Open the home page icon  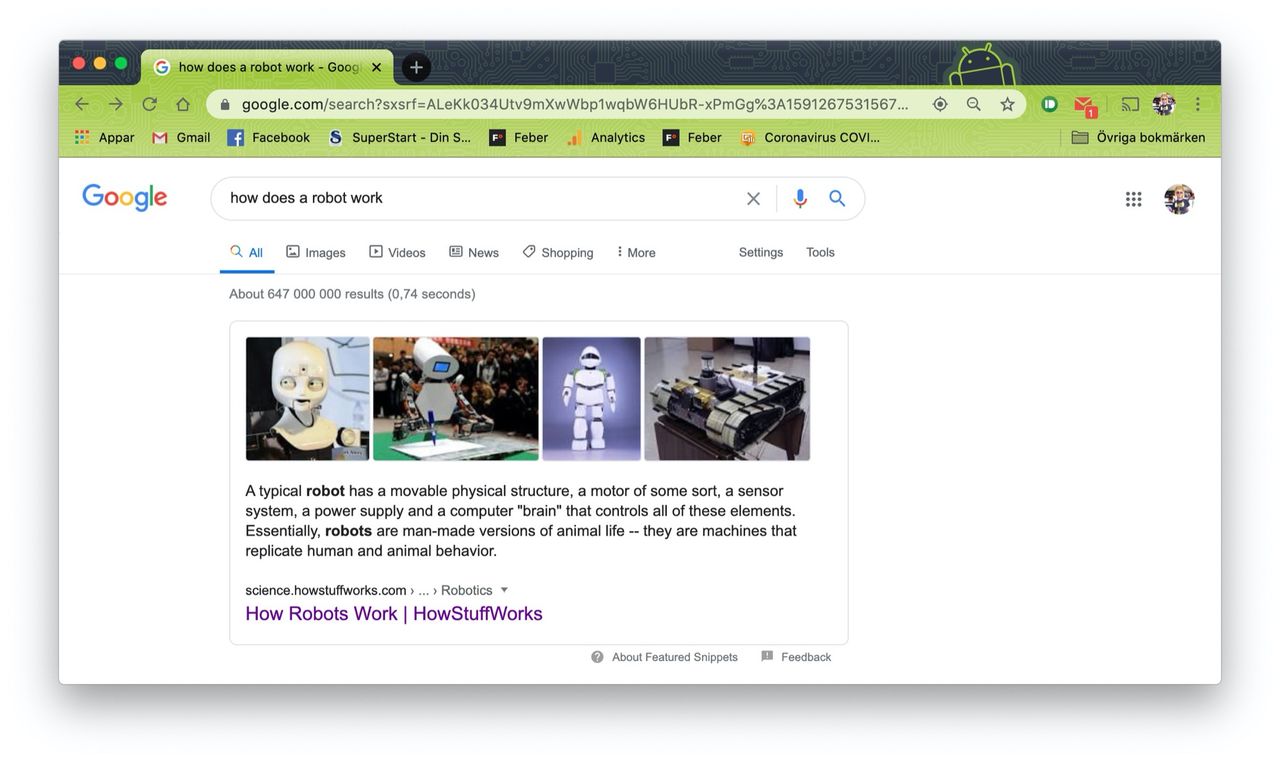[183, 104]
